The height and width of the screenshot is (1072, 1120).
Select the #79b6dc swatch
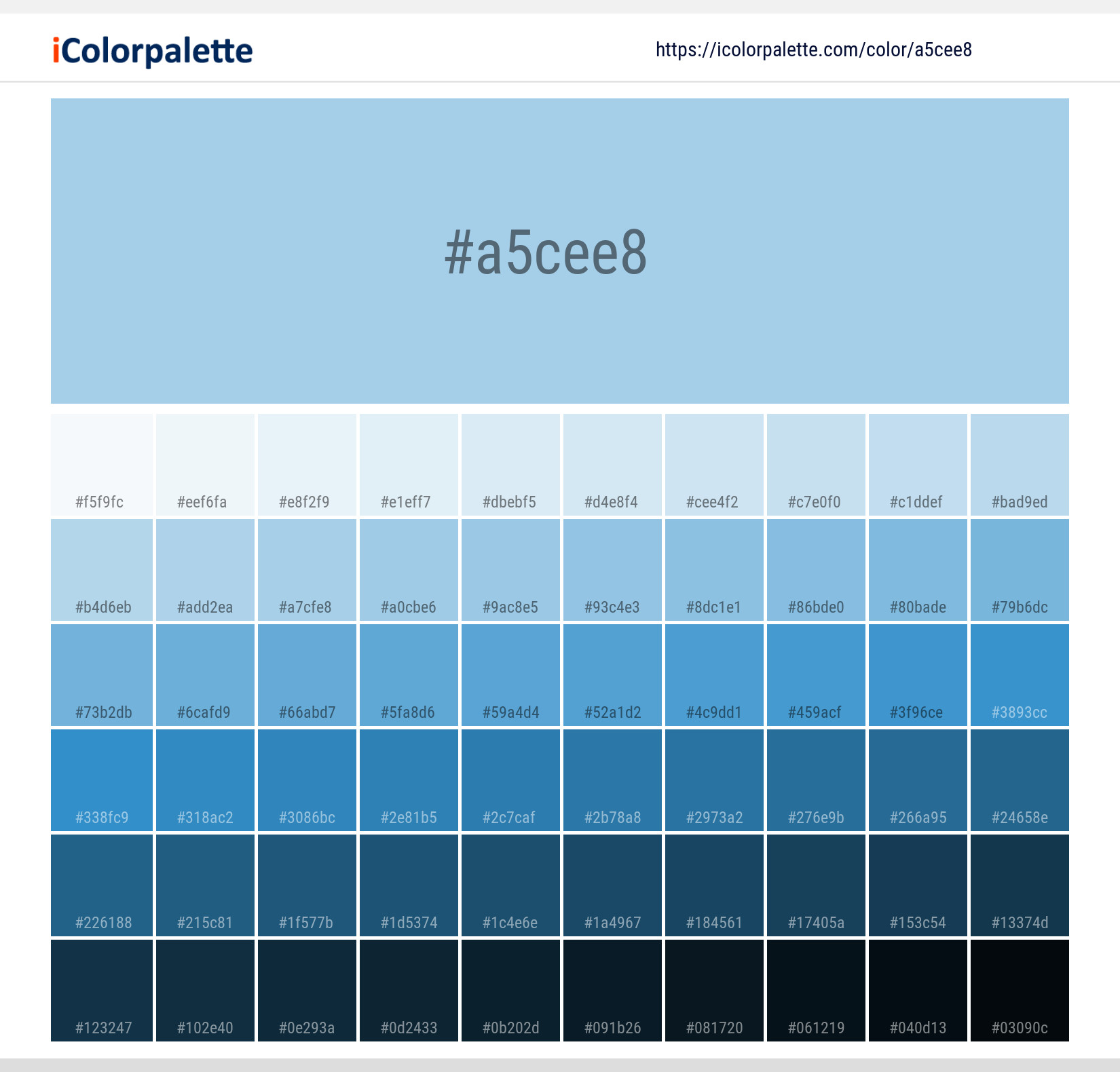coord(1019,570)
